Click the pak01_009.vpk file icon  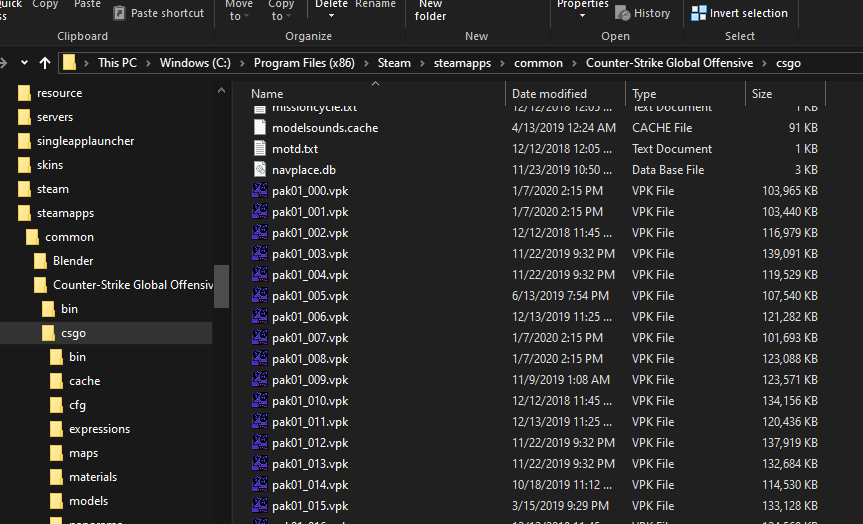click(x=260, y=379)
